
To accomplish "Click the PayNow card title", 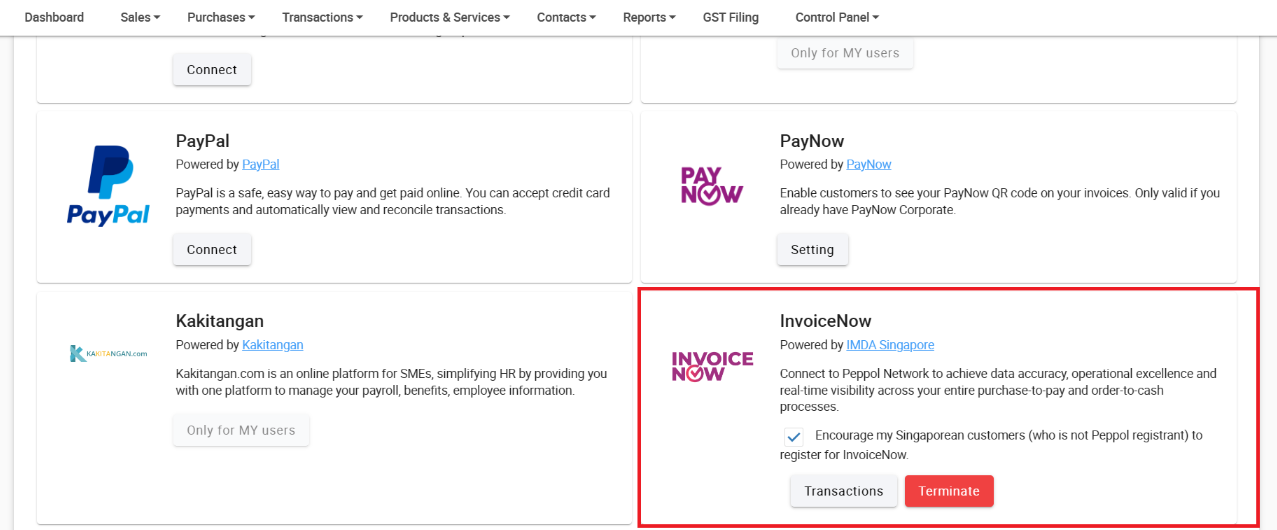I will [812, 141].
